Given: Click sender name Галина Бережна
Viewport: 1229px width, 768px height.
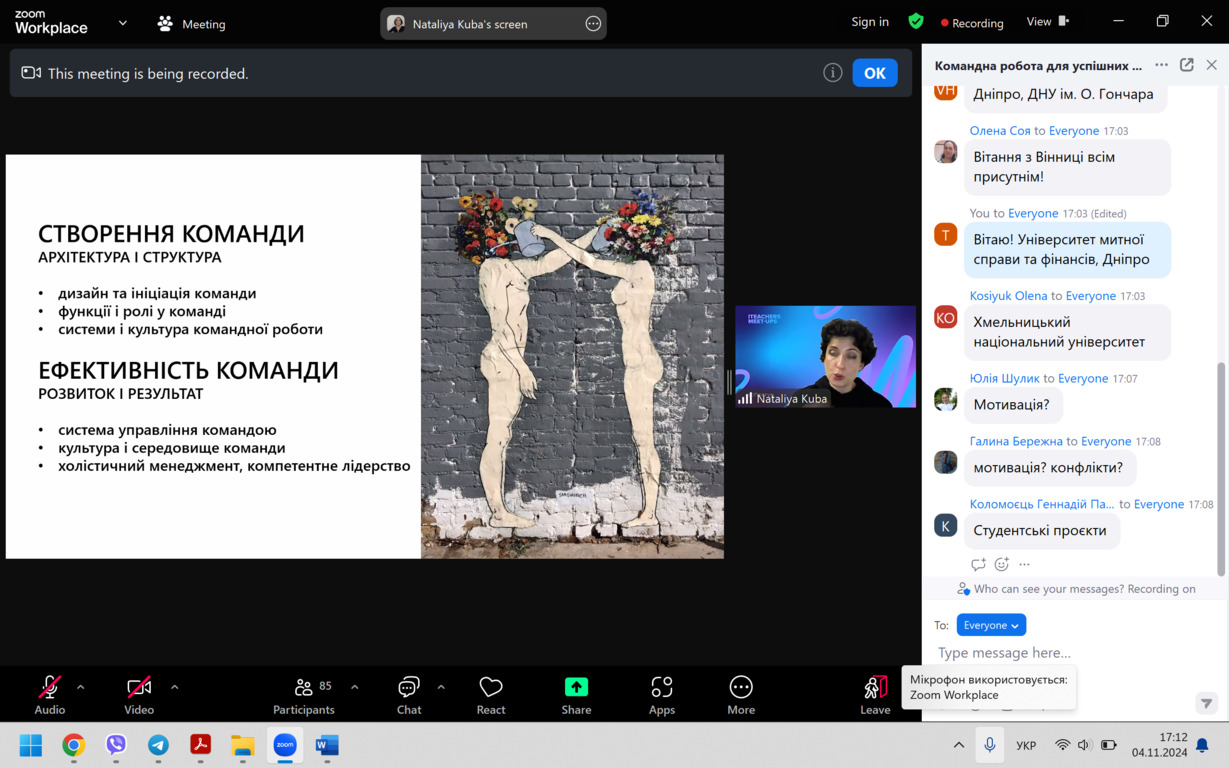Looking at the screenshot, I should 1016,441.
